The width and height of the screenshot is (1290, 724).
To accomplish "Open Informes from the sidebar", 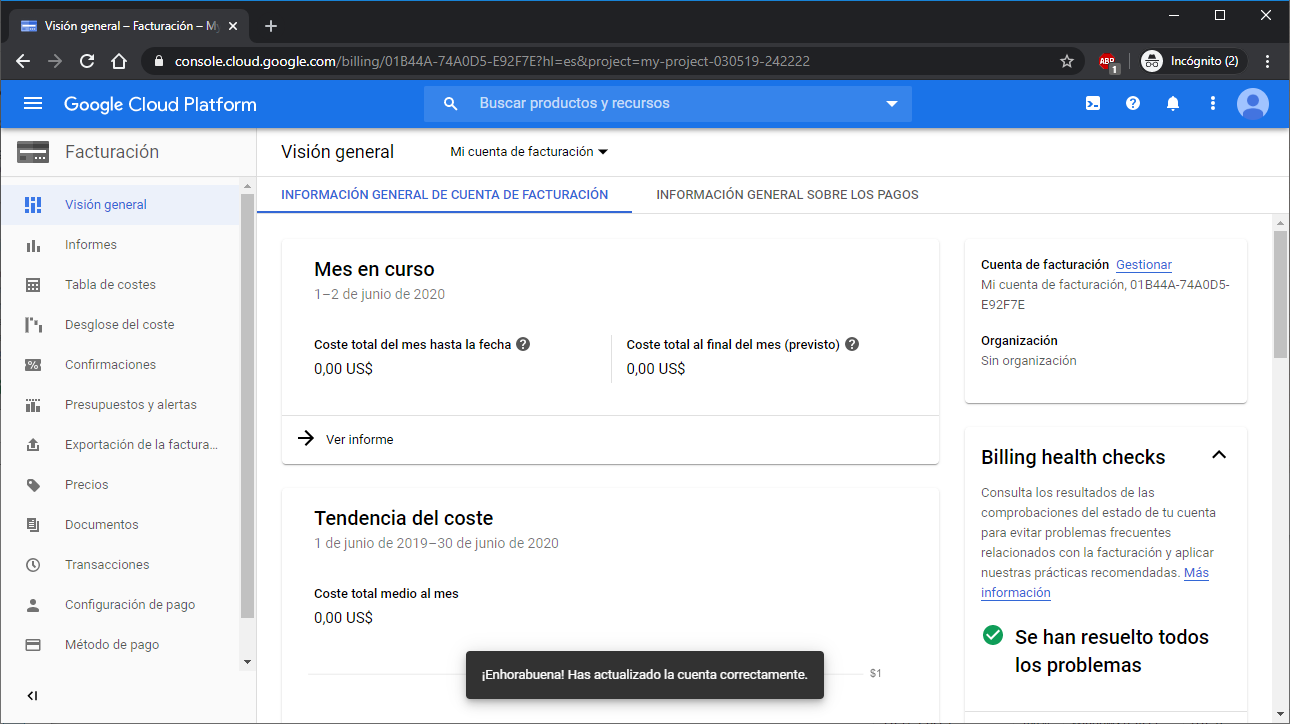I will 90,245.
